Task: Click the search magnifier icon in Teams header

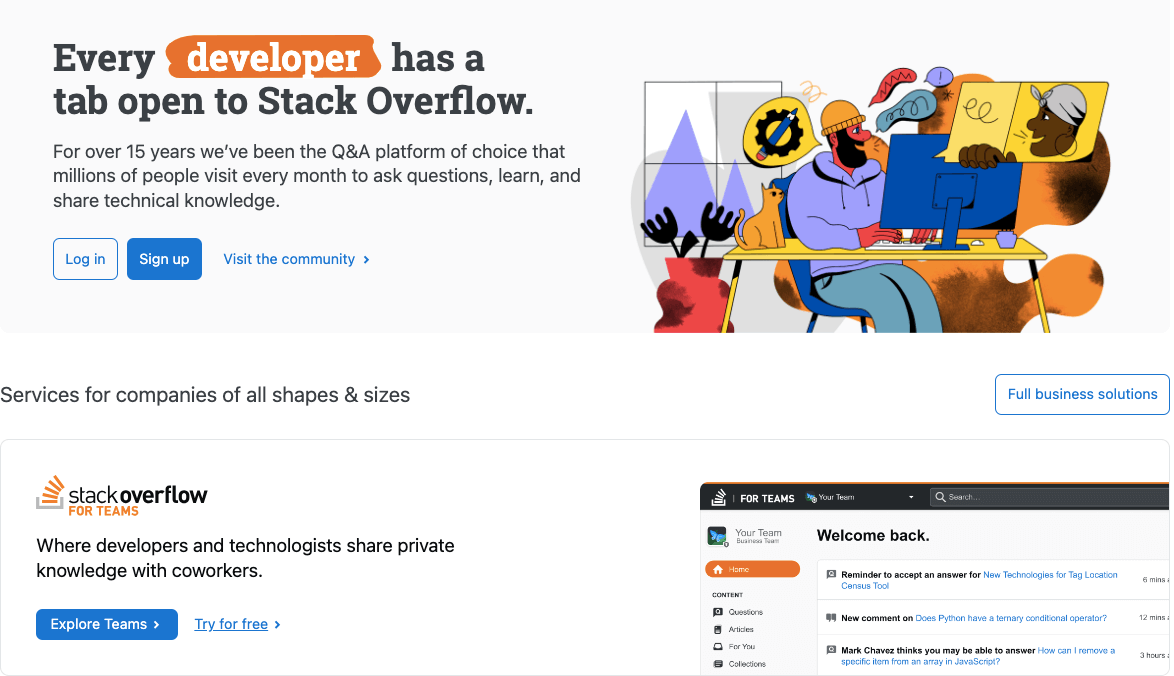Action: point(939,497)
